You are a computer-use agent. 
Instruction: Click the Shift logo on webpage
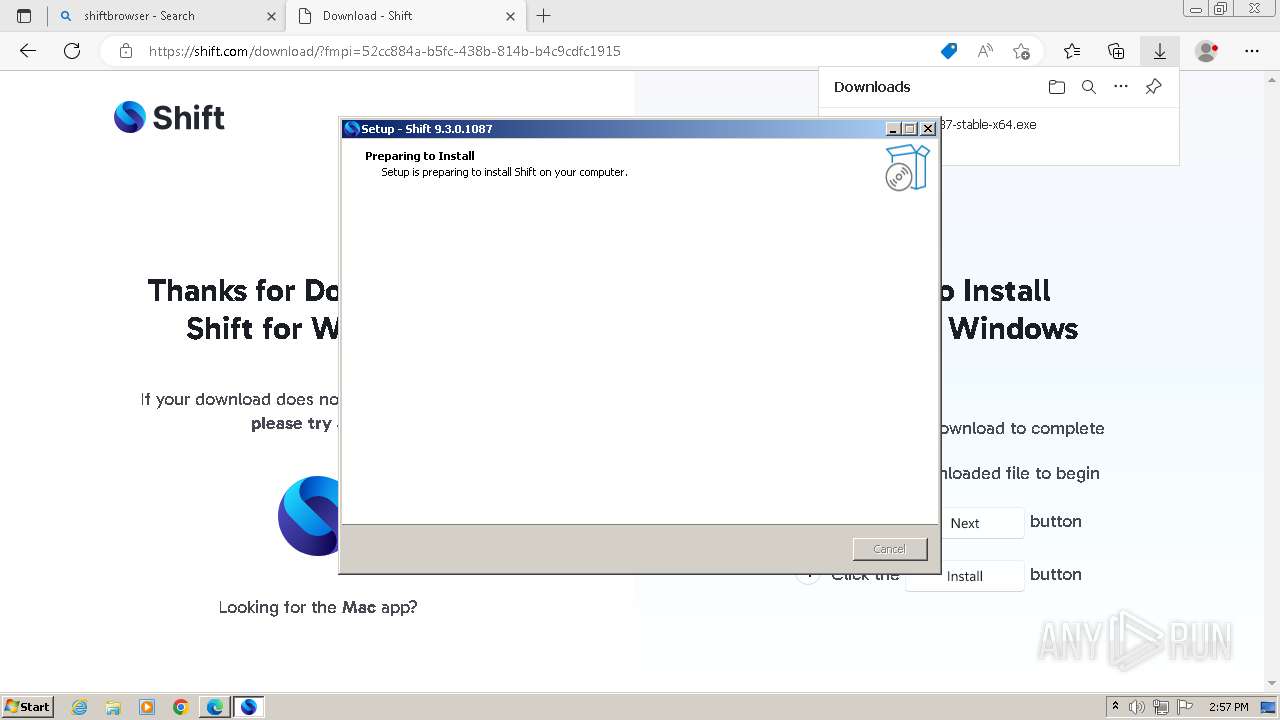(170, 117)
